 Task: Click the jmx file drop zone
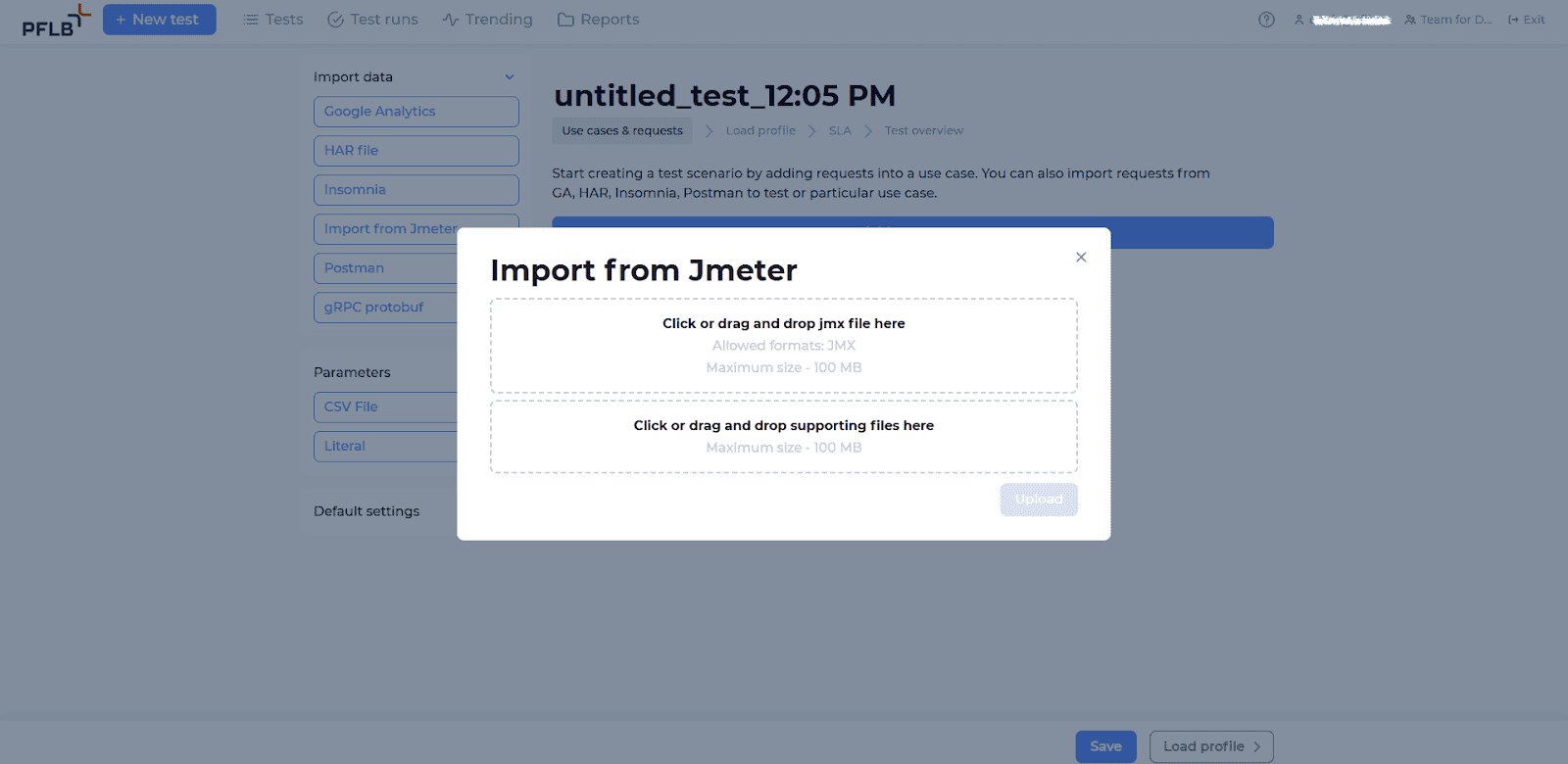(784, 346)
